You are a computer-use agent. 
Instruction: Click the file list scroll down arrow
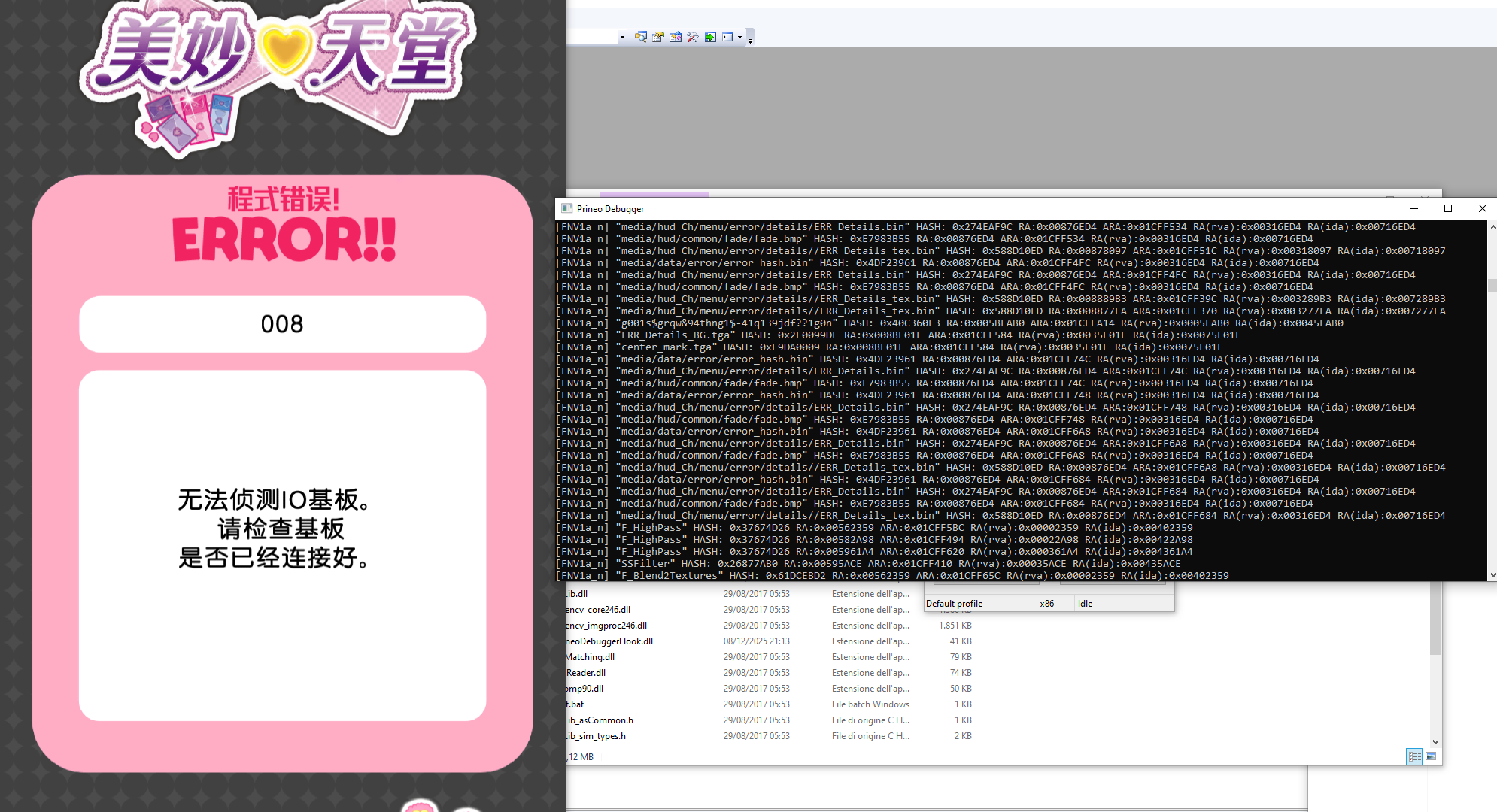click(1435, 741)
